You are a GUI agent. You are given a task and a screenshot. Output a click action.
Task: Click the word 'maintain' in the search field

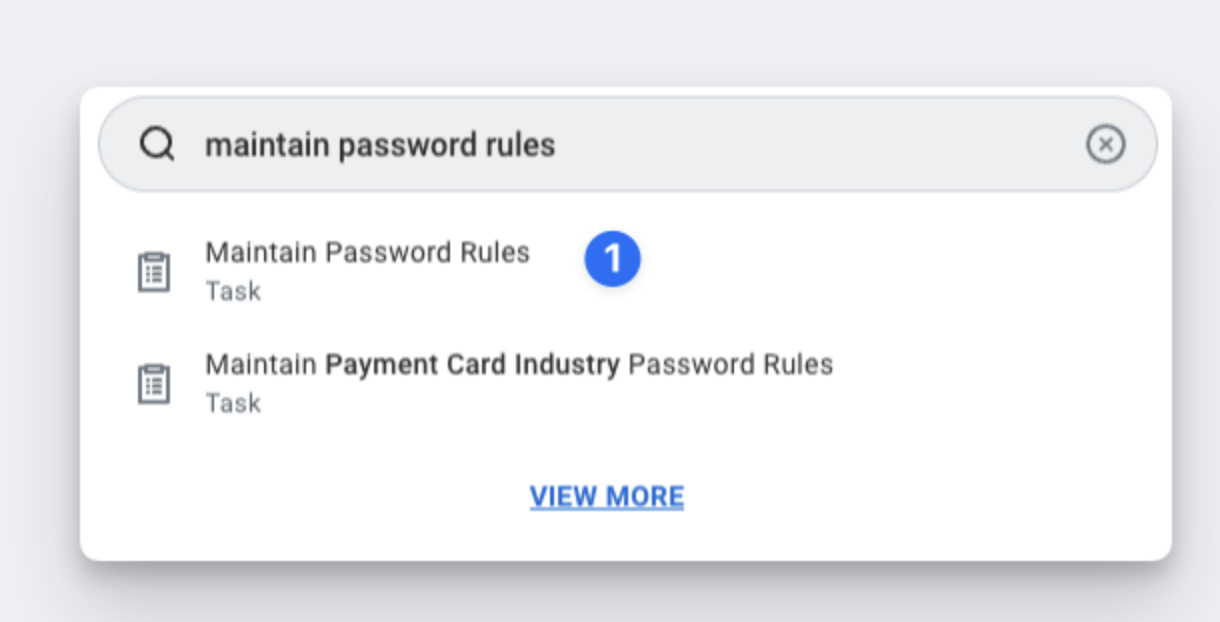(267, 146)
